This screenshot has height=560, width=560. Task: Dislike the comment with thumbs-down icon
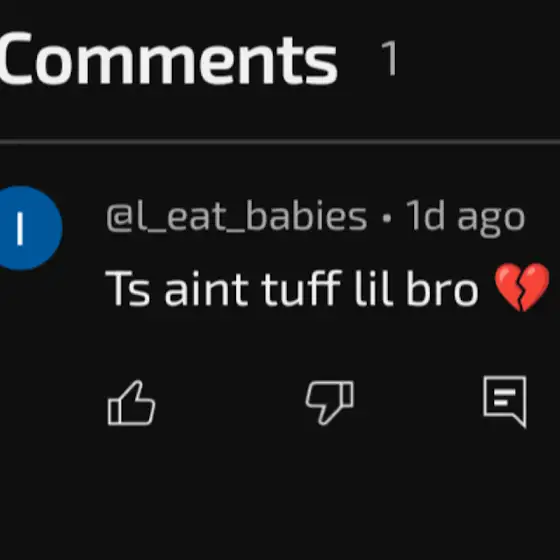[x=330, y=403]
